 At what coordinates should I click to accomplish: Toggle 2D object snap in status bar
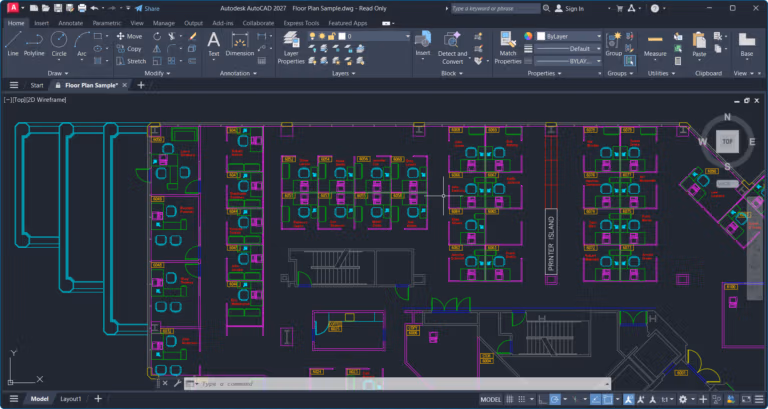[607, 399]
